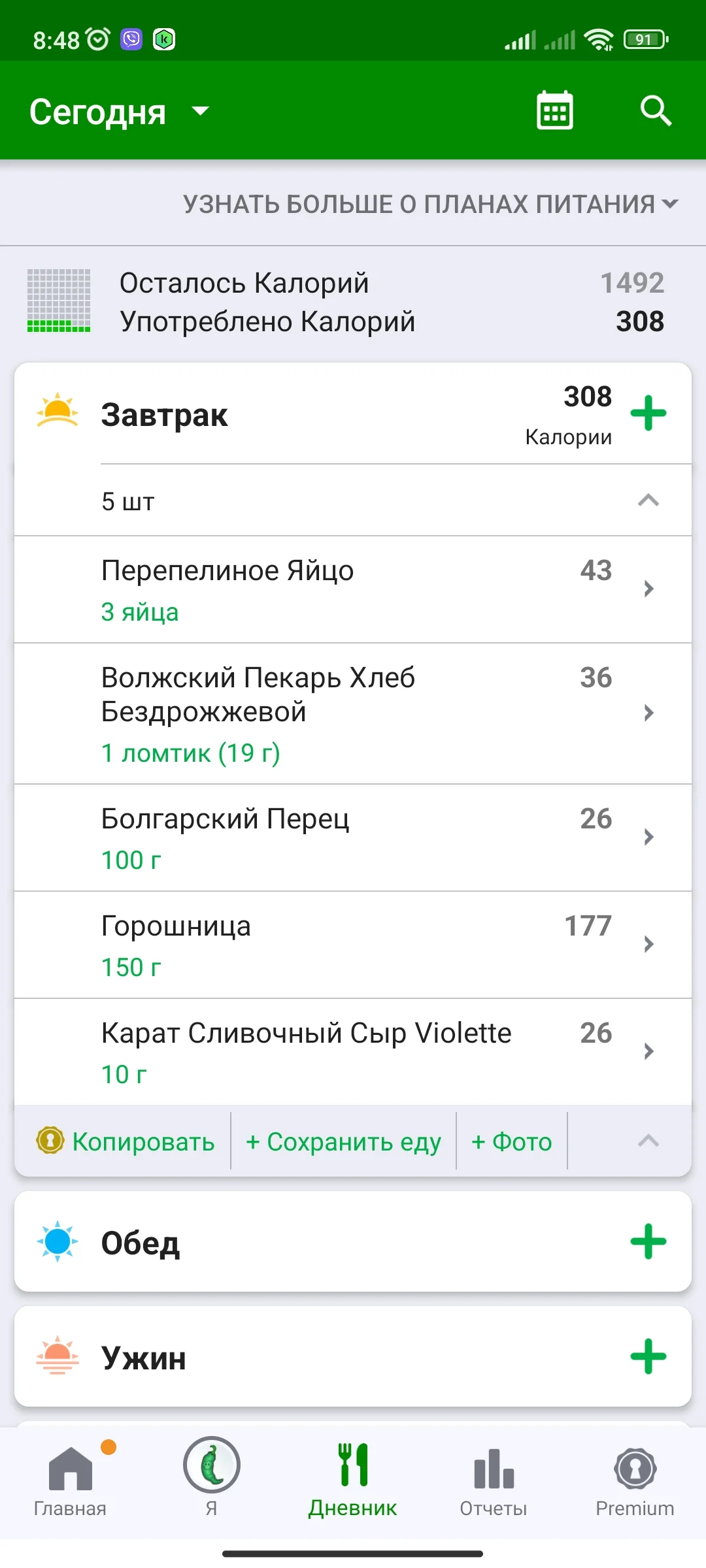Expand Узнать больше о планах питания
This screenshot has height=1568, width=706.
click(430, 204)
